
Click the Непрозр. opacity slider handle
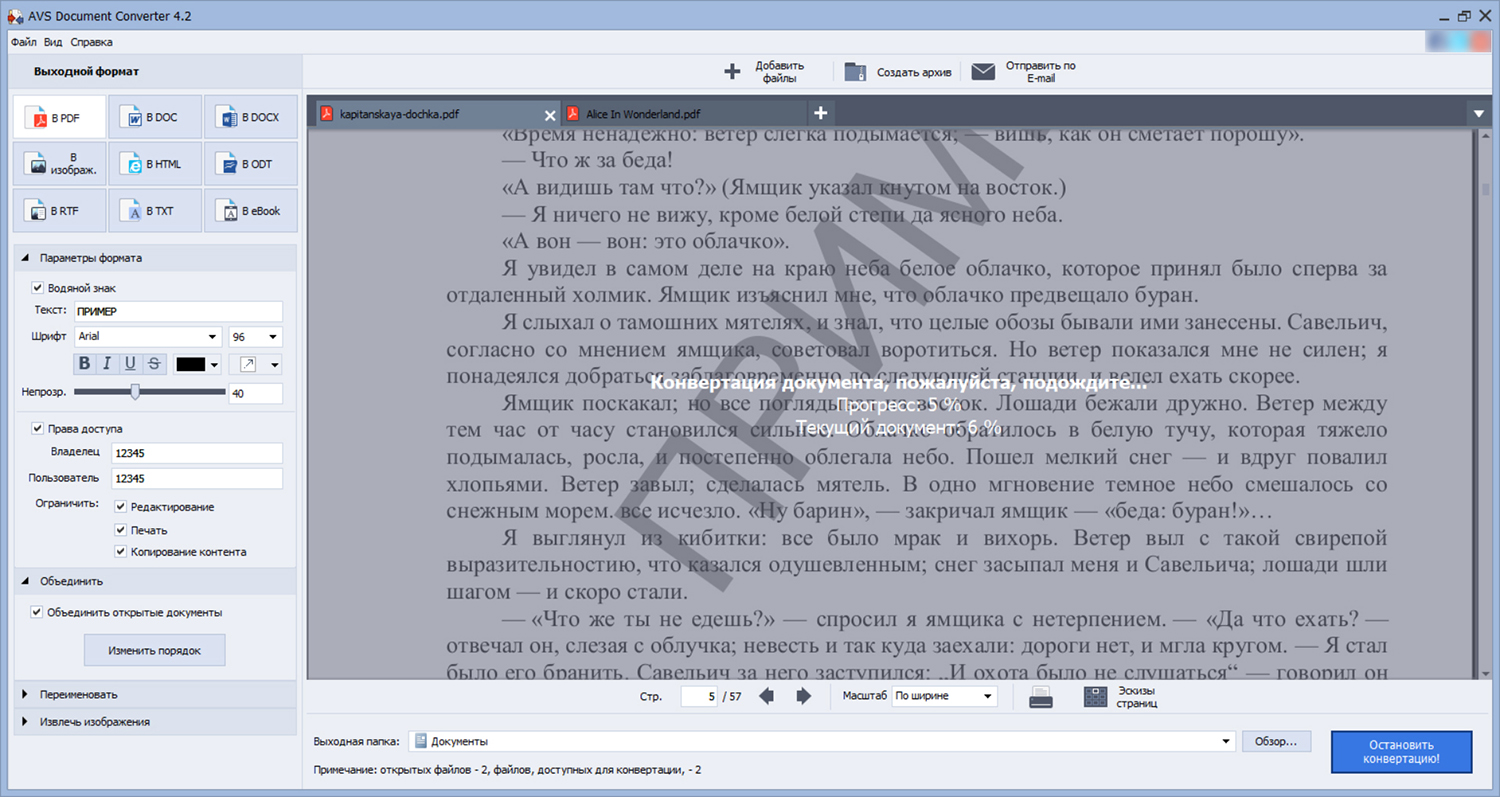click(135, 392)
